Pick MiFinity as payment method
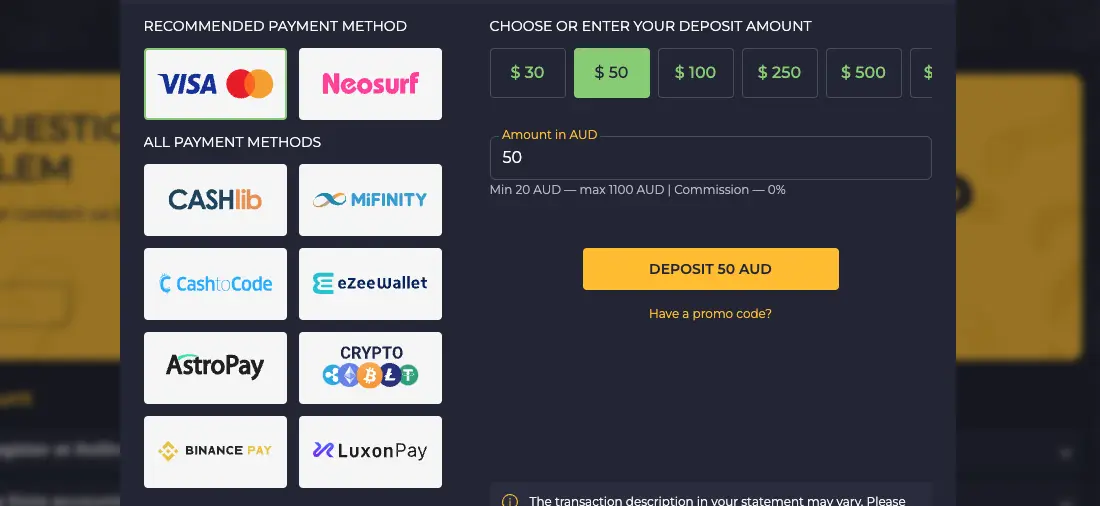Viewport: 1100px width, 506px height. click(370, 200)
